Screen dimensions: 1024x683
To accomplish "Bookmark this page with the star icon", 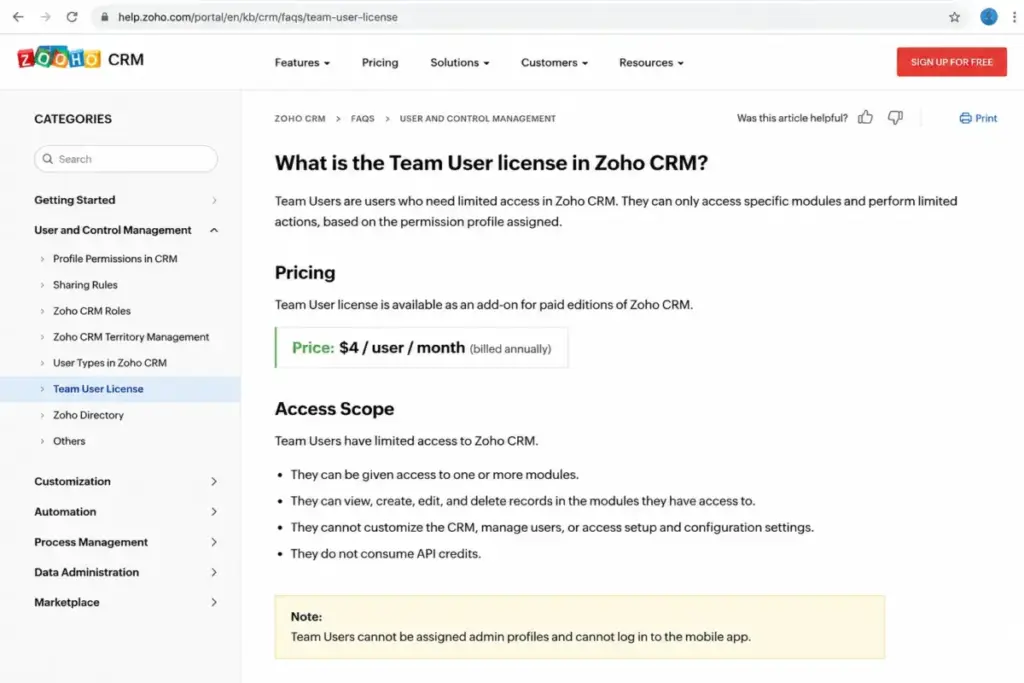I will tap(954, 17).
